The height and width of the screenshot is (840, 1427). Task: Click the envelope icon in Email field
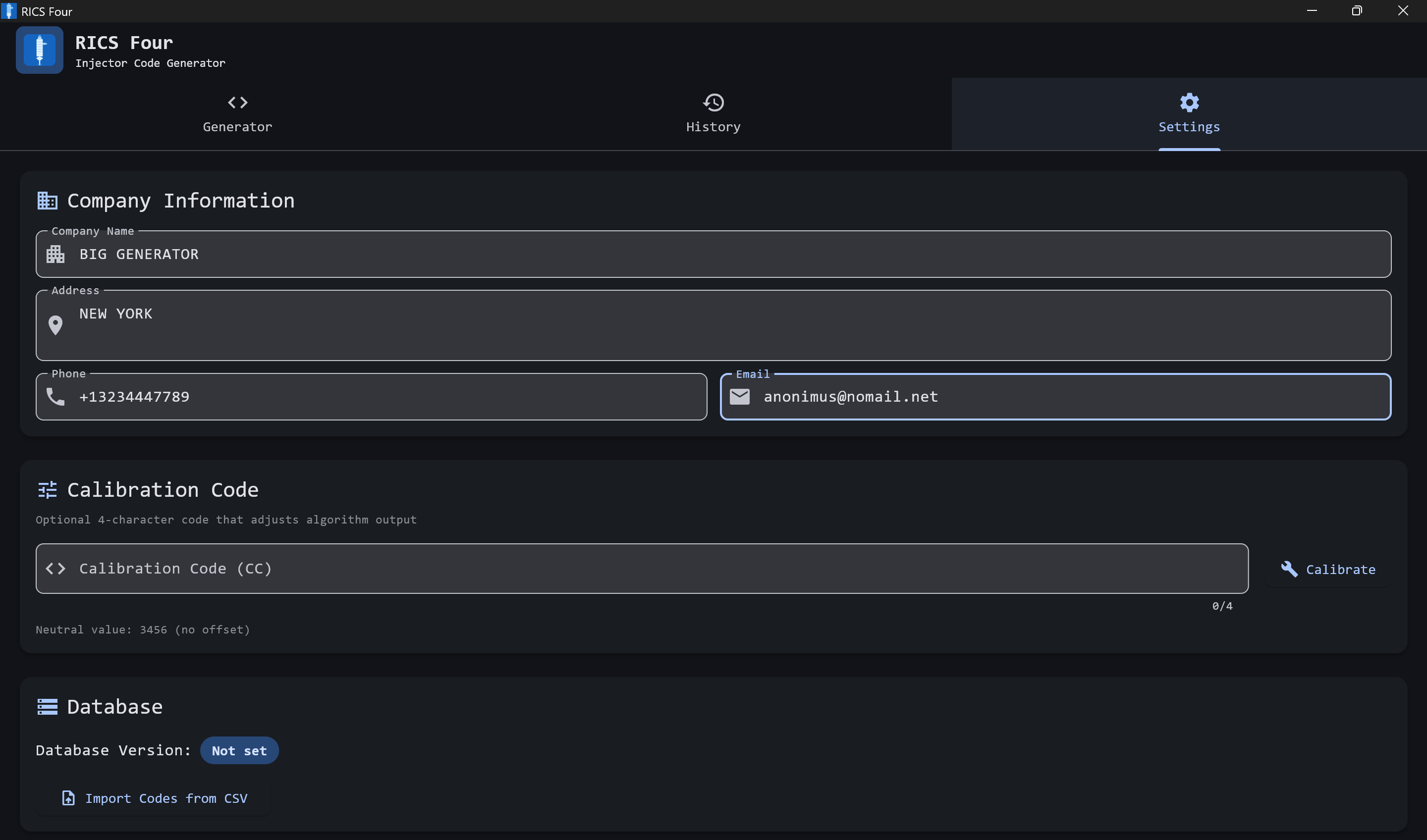tap(740, 397)
